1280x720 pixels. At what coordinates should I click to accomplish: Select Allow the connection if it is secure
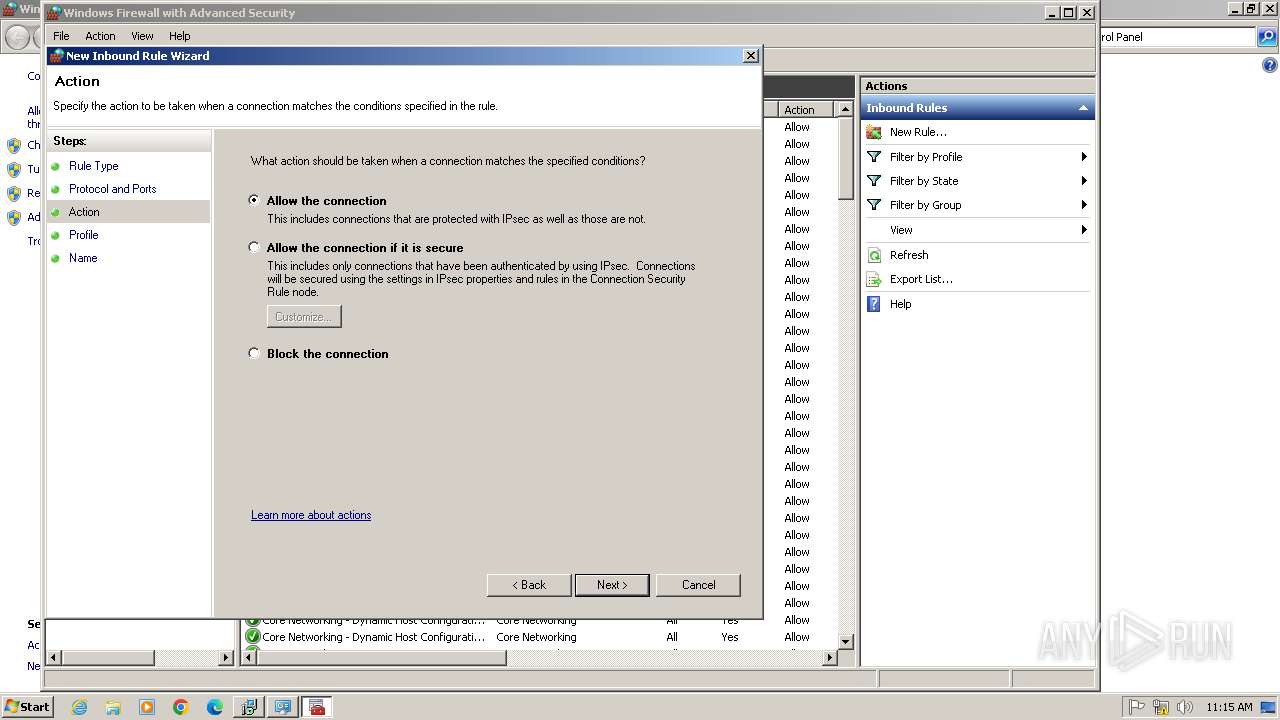coord(254,247)
